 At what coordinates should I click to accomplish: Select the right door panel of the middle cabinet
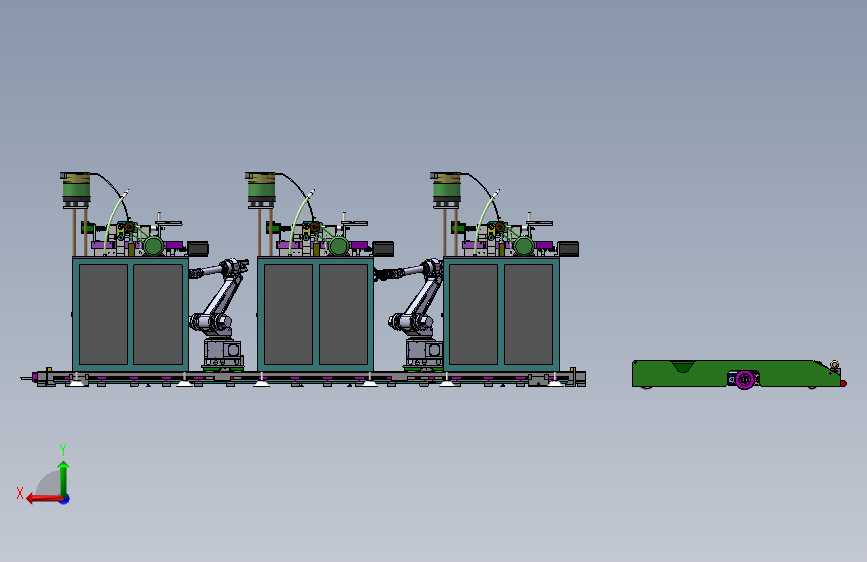pos(343,314)
